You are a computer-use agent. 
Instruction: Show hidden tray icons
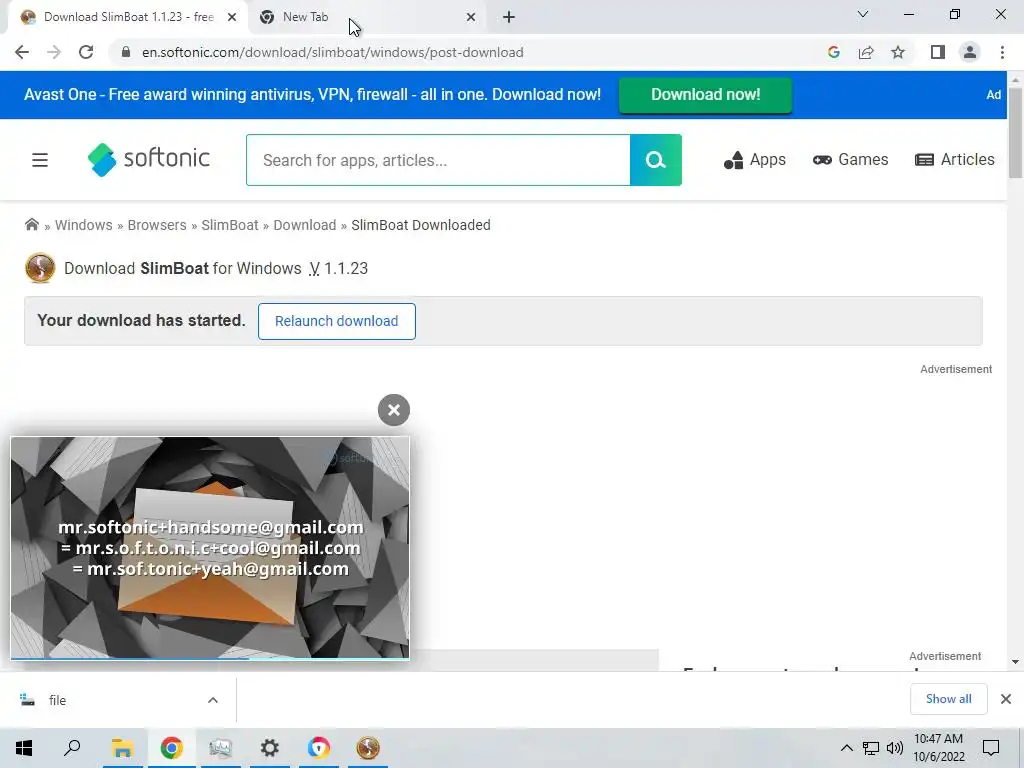[x=846, y=748]
